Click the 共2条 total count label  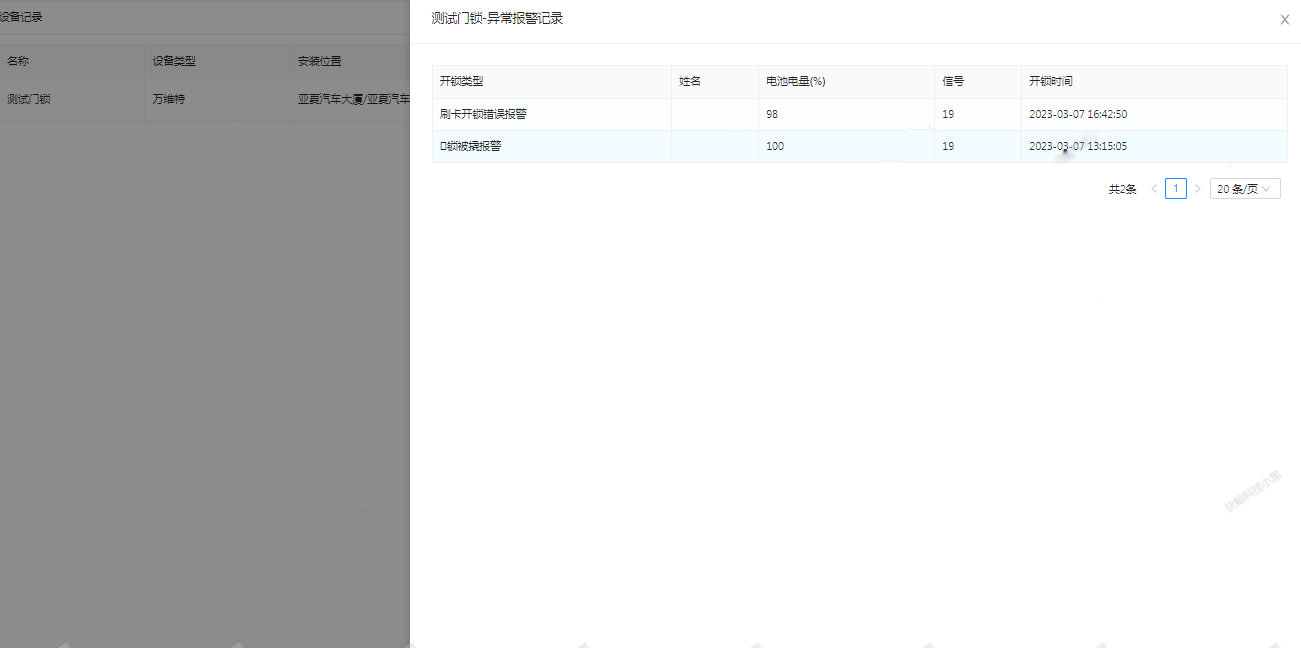(1122, 189)
